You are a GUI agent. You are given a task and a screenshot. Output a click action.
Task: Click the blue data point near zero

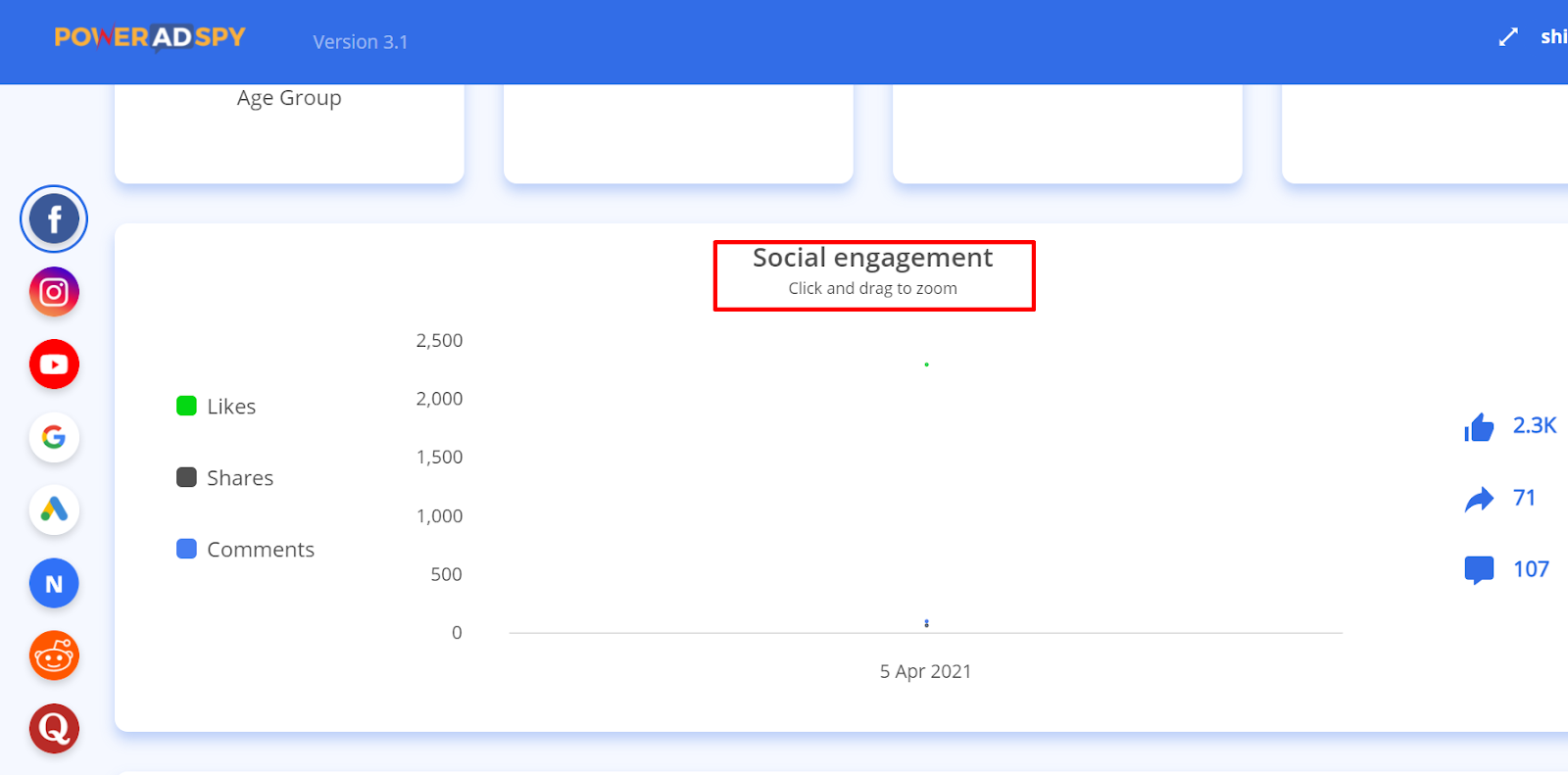[x=926, y=623]
